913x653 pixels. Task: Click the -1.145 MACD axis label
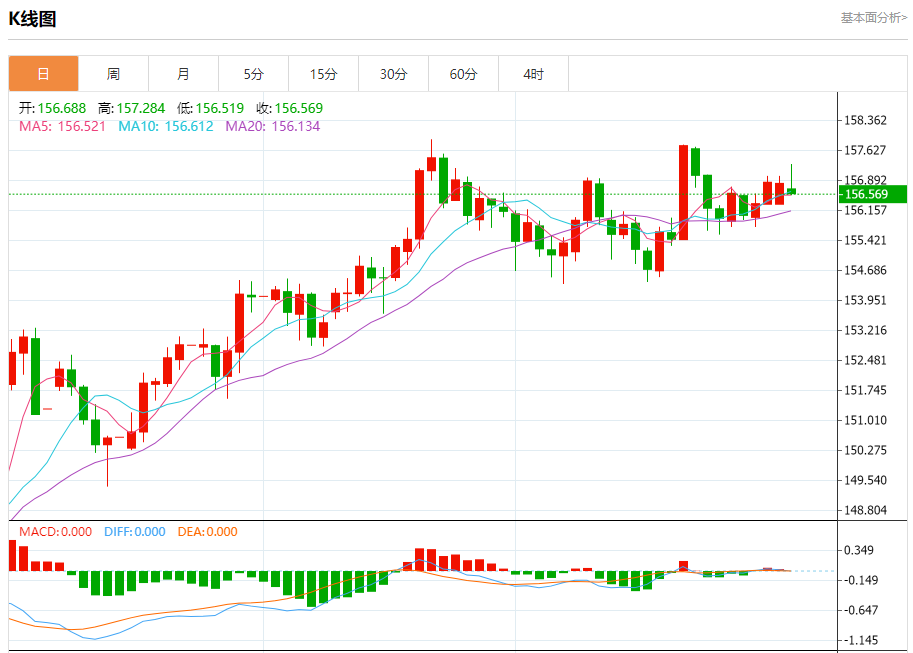(861, 640)
